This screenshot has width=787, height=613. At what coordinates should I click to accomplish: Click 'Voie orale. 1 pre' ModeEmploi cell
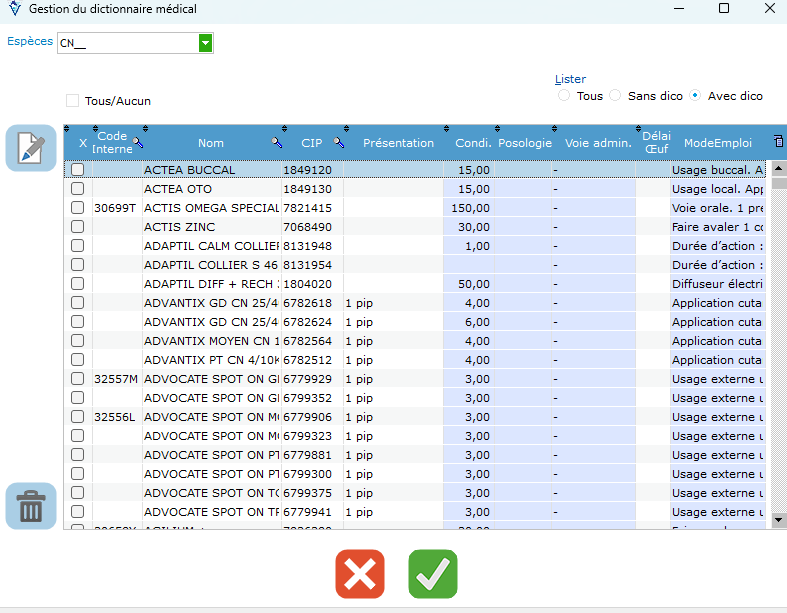click(x=718, y=208)
